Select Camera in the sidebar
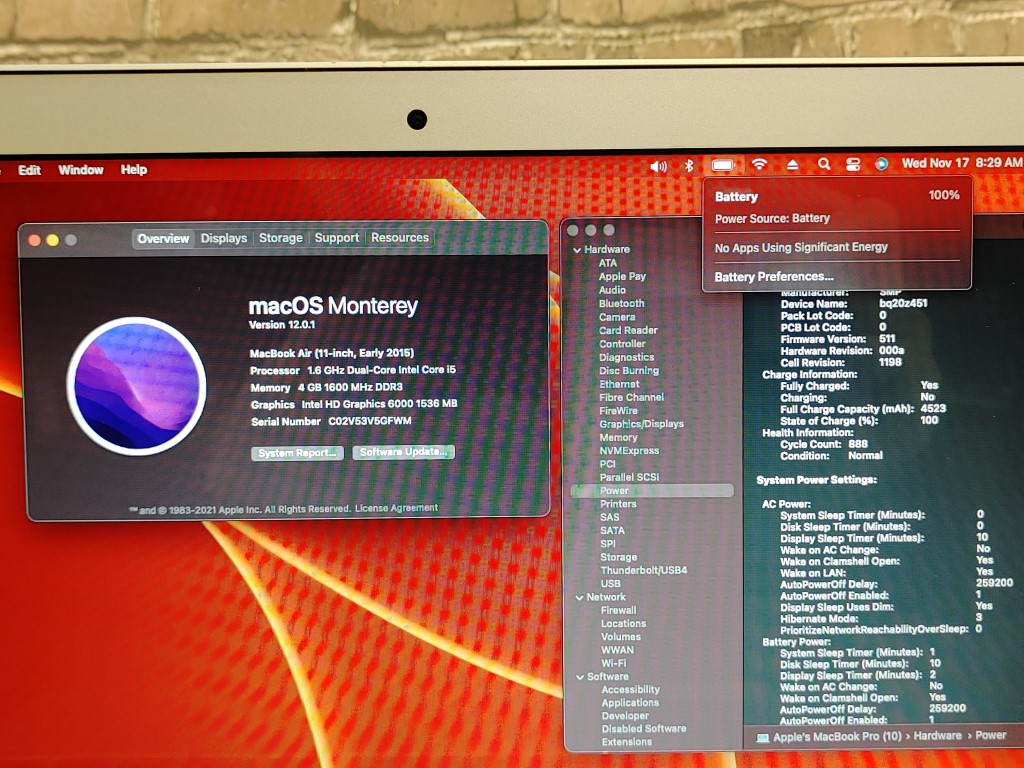This screenshot has width=1024, height=768. pyautogui.click(x=617, y=317)
